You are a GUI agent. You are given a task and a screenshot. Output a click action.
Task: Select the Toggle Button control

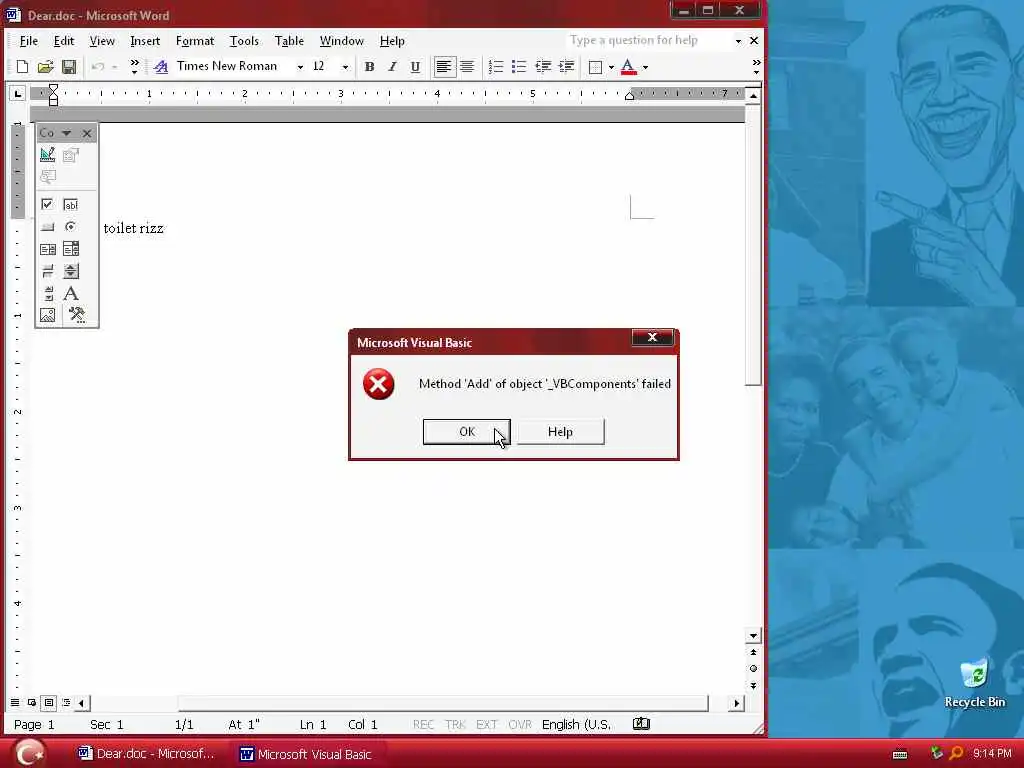coord(48,271)
